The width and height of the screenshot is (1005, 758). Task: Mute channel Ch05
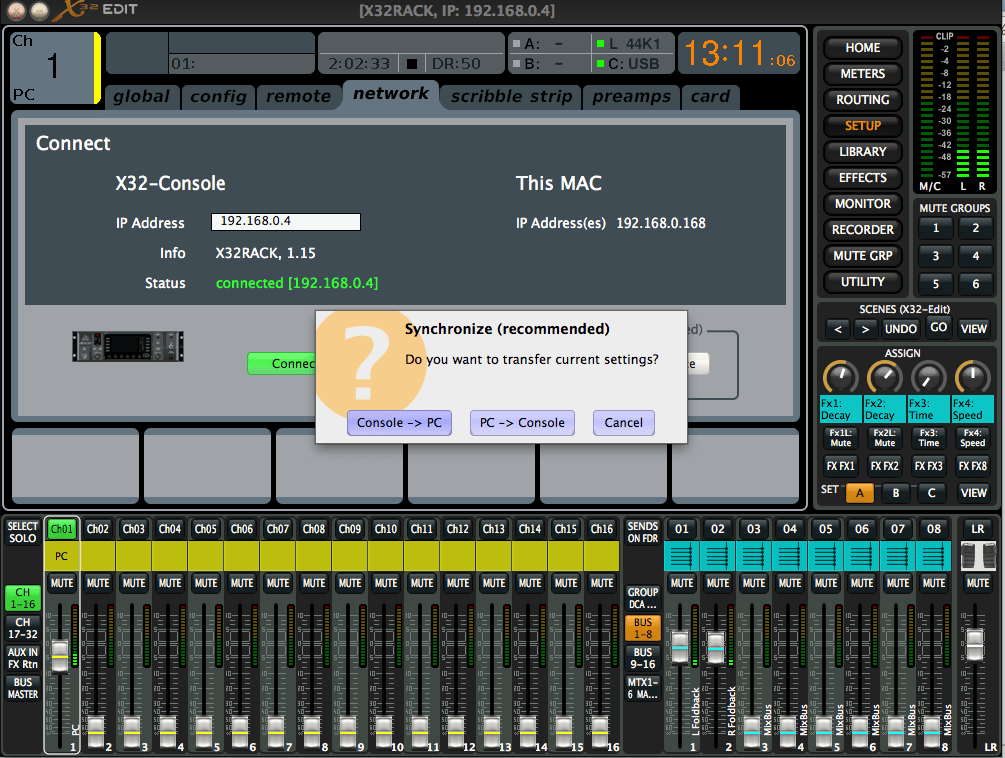pyautogui.click(x=206, y=583)
